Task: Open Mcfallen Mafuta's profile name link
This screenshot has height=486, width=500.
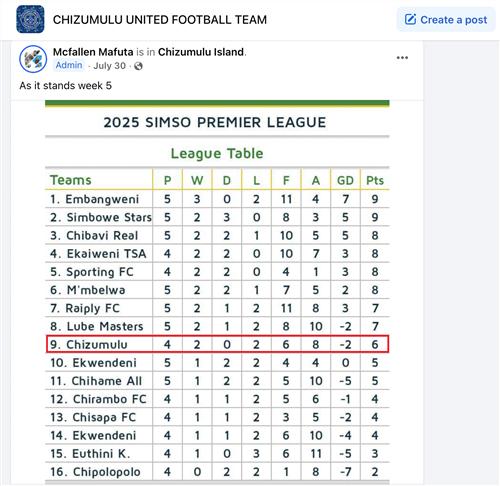Action: [93, 52]
